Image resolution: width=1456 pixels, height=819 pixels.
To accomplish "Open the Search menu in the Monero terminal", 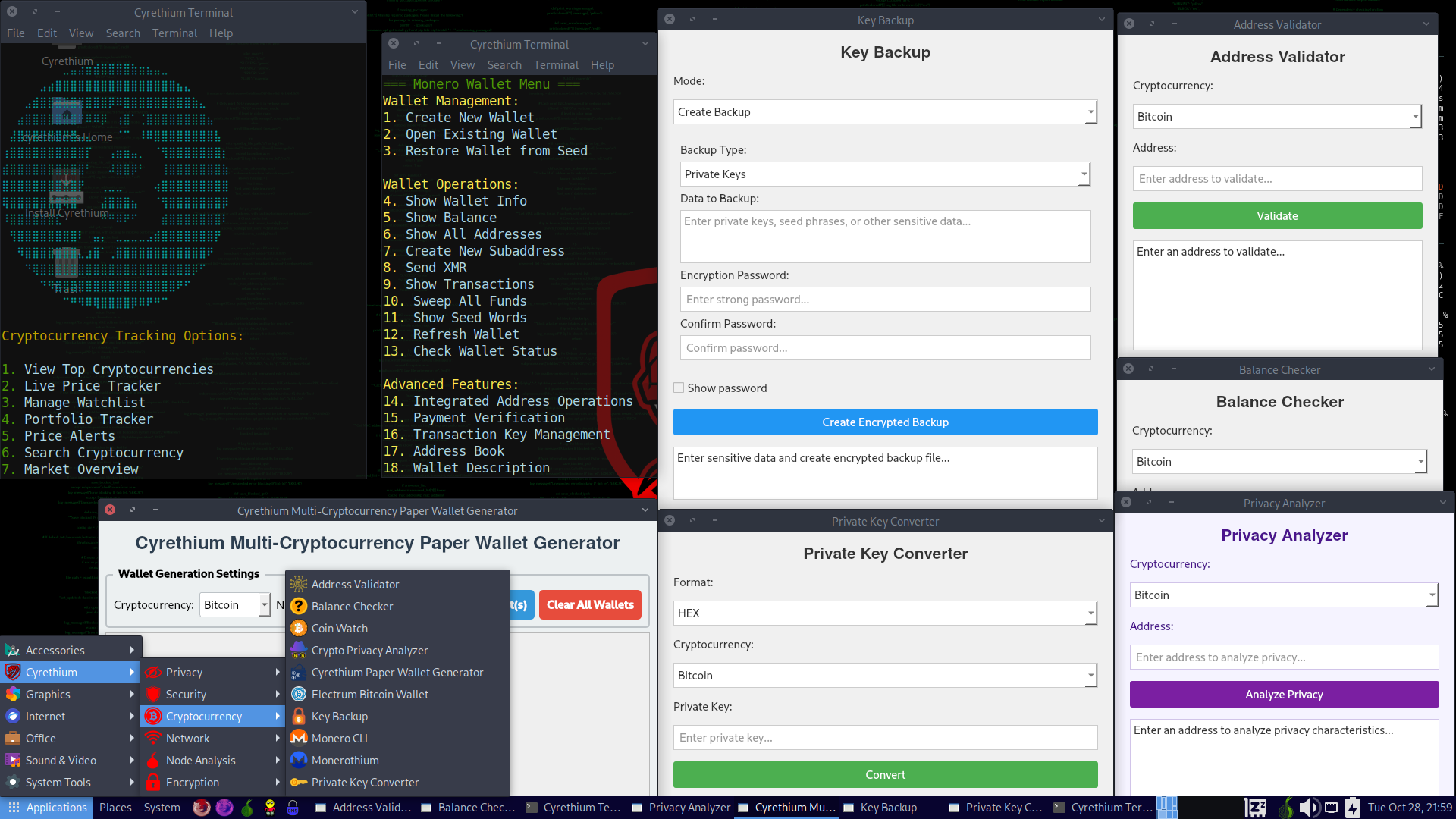I will pyautogui.click(x=504, y=65).
